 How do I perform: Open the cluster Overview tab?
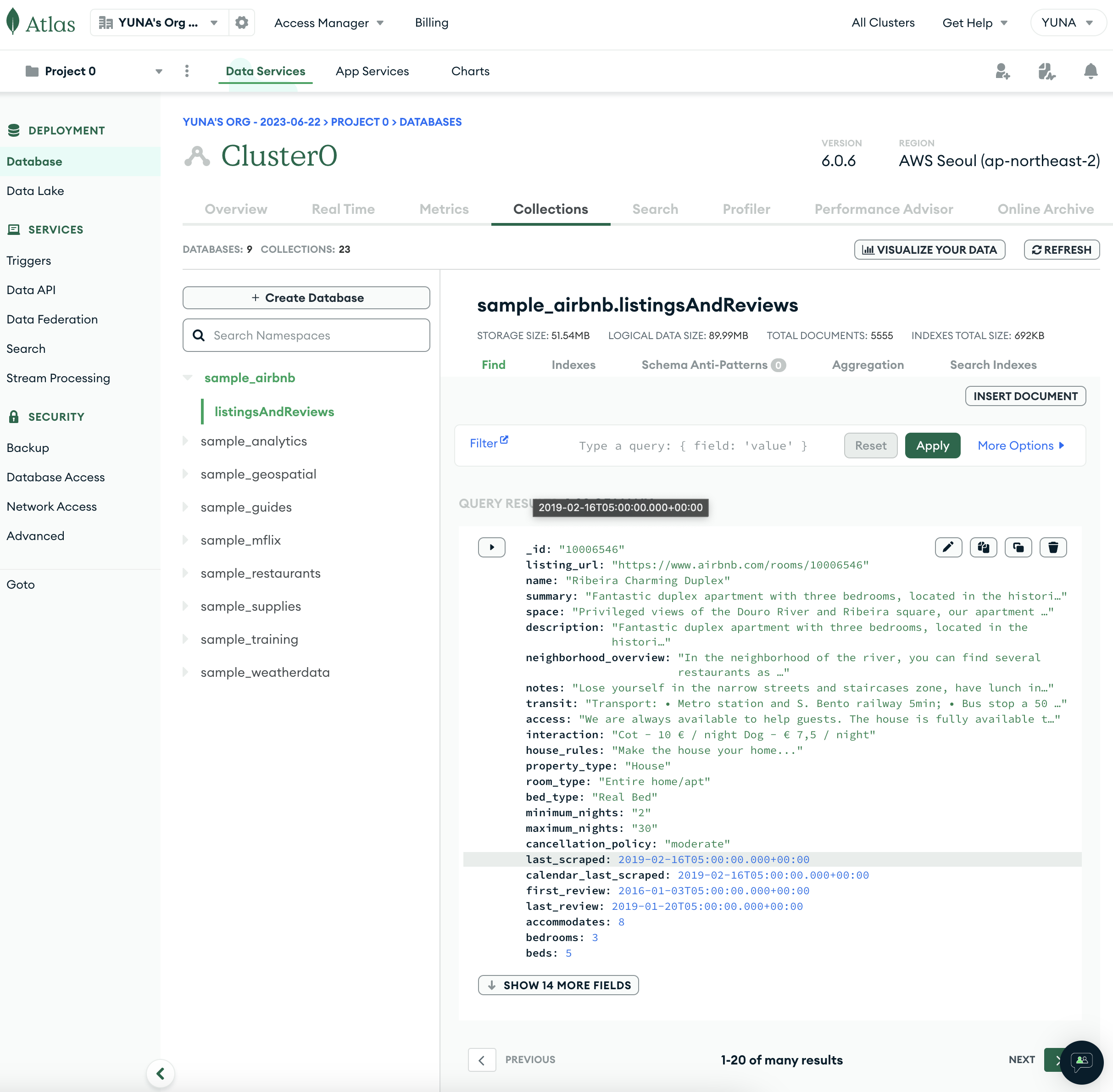point(236,209)
